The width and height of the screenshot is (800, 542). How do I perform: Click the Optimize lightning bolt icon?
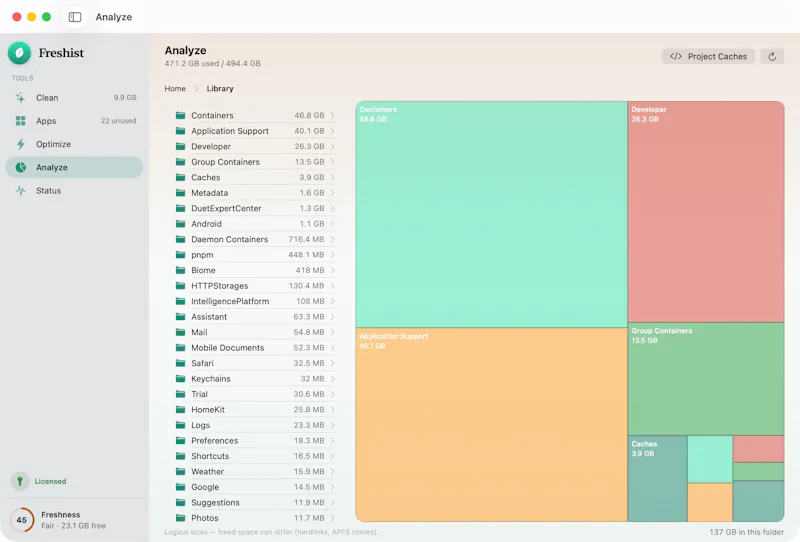[x=20, y=144]
